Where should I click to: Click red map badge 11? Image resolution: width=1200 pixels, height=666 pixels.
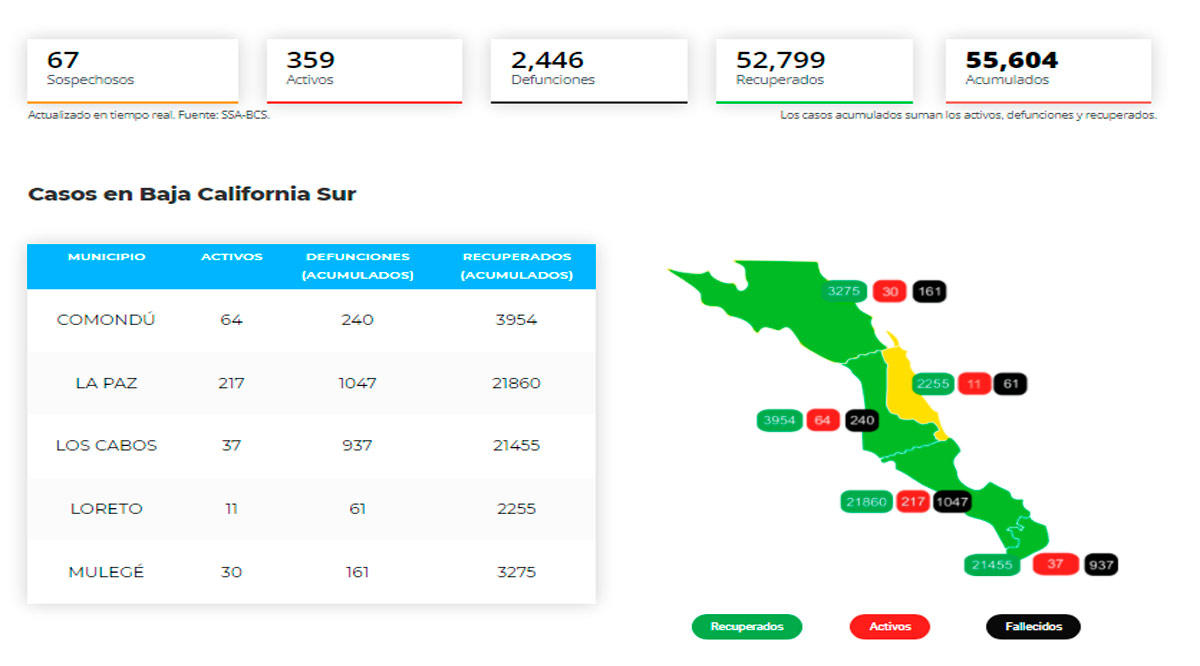tap(973, 384)
